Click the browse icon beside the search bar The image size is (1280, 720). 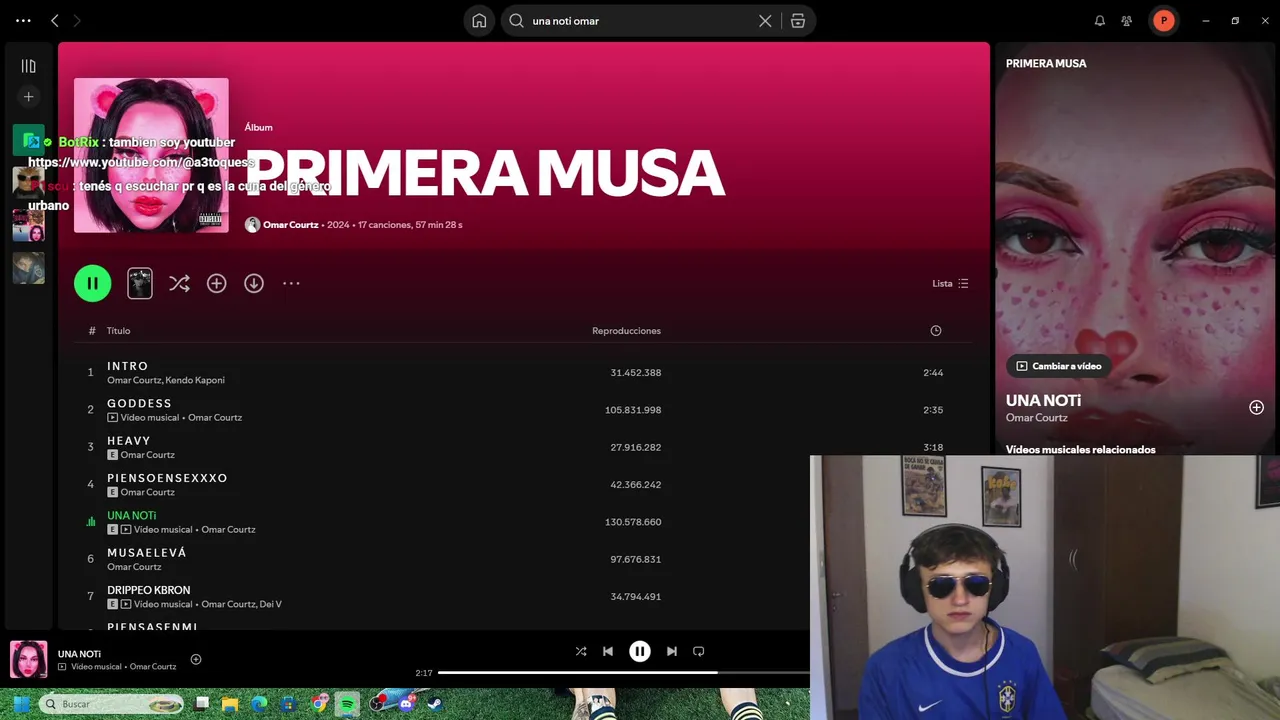coord(798,21)
